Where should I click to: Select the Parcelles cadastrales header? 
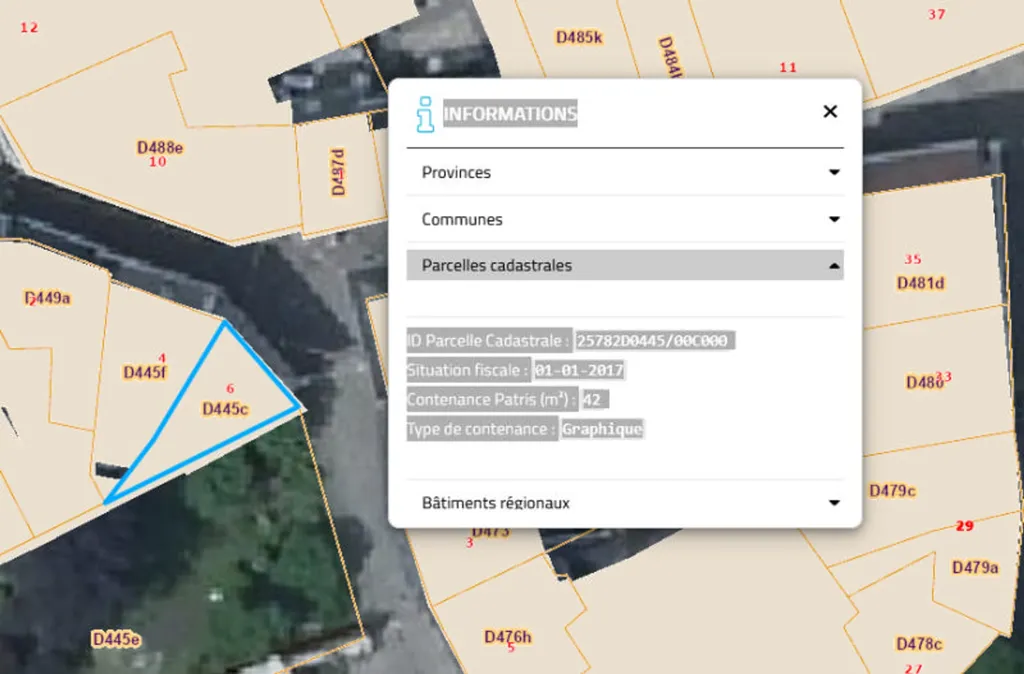(625, 265)
